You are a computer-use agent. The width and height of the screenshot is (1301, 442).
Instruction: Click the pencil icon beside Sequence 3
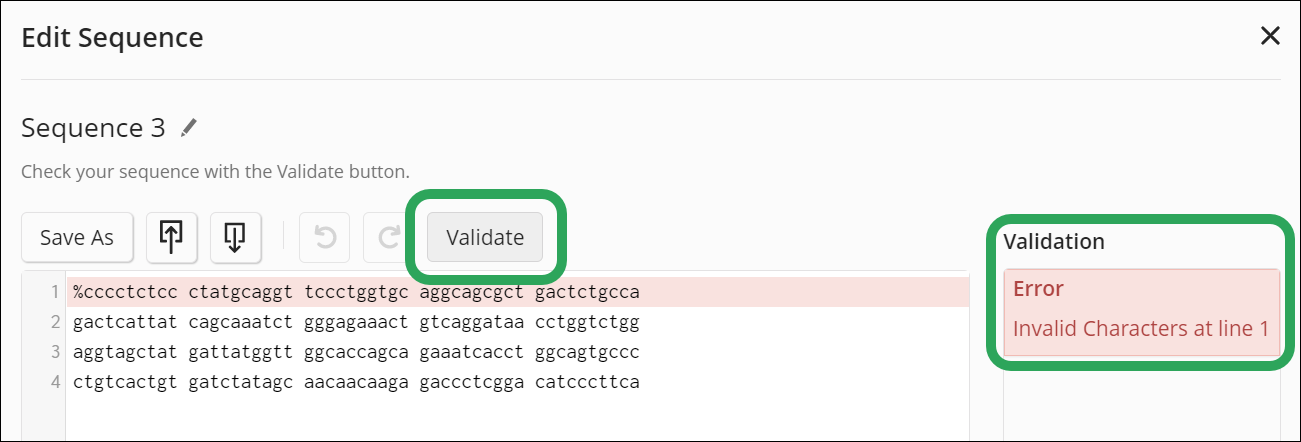click(189, 128)
